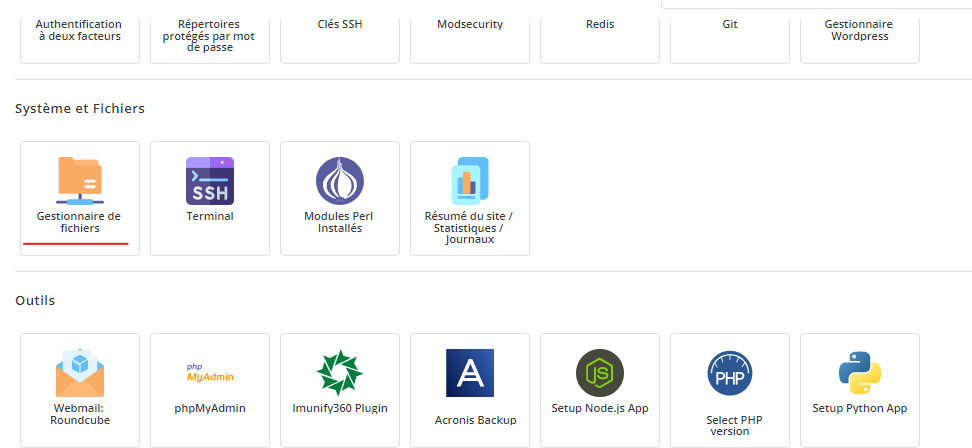Go to Clés SSH
972x448 pixels.
coord(340,24)
